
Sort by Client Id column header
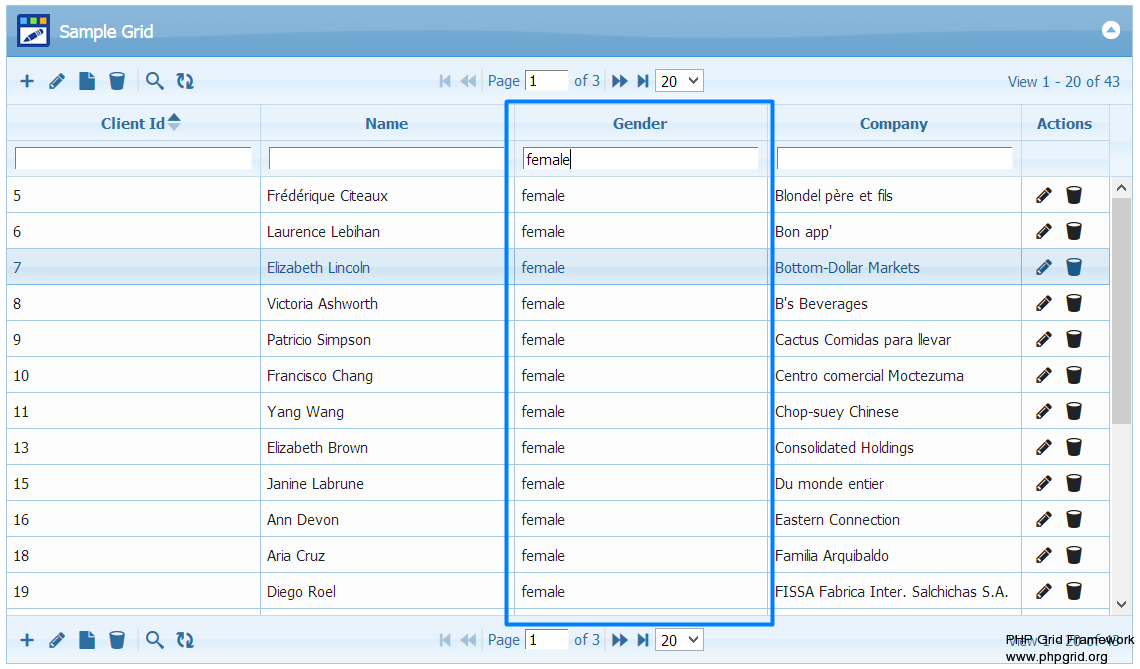coord(133,124)
